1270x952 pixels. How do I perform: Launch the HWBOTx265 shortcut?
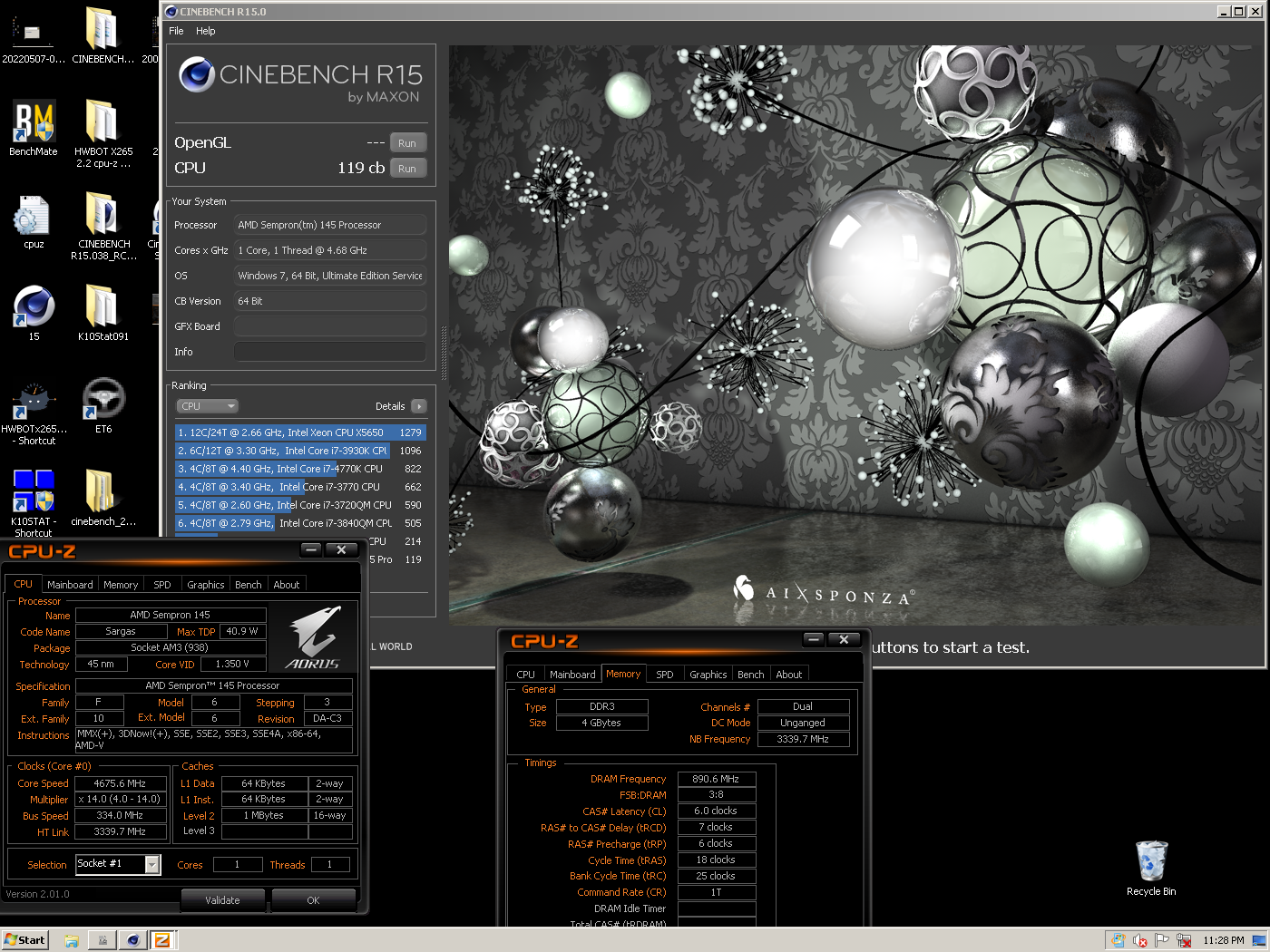(x=34, y=411)
